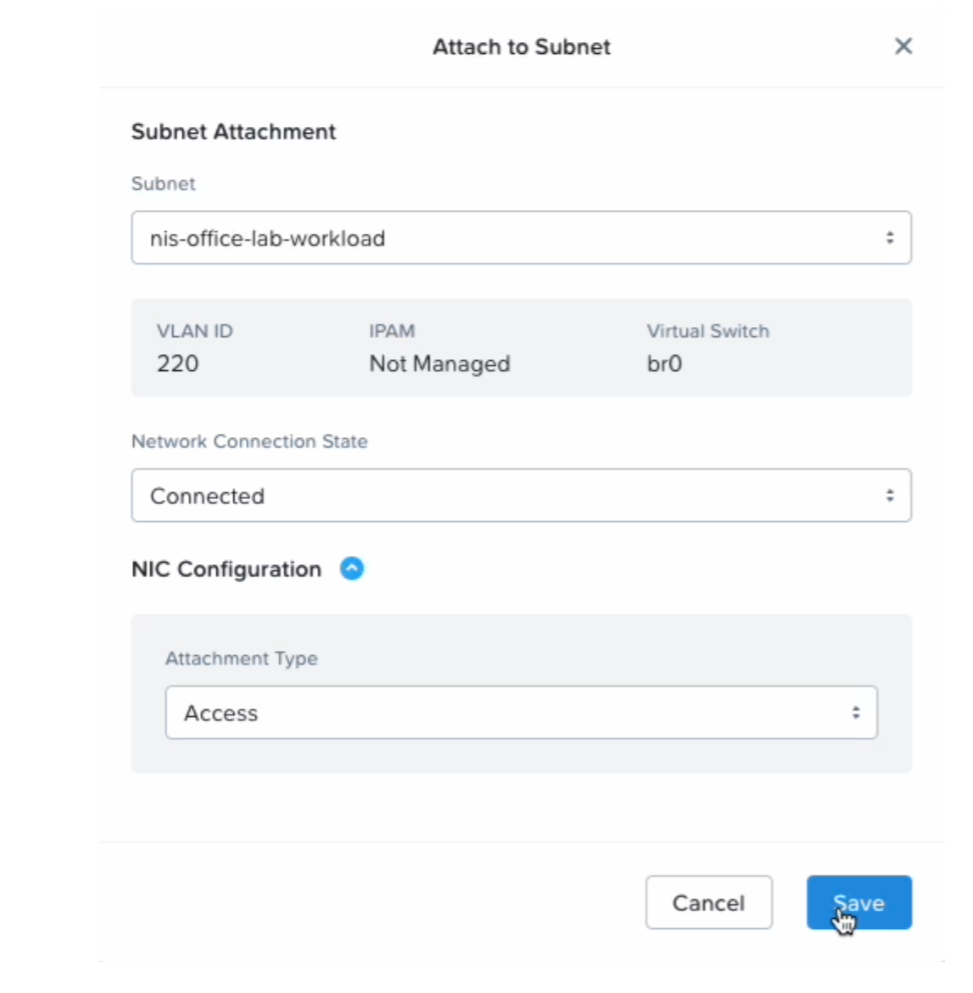The width and height of the screenshot is (973, 993).
Task: Open the Attachment Type dropdown
Action: 520,713
